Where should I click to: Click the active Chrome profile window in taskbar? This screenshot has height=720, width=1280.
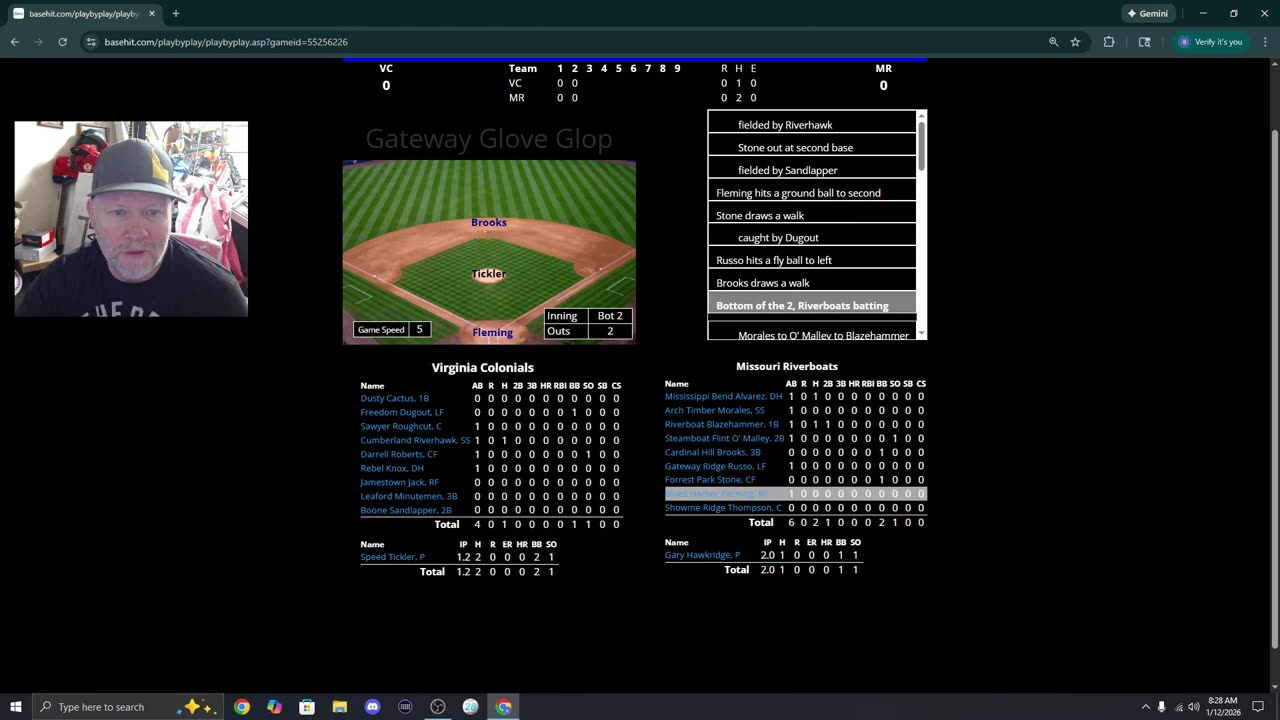coord(503,707)
